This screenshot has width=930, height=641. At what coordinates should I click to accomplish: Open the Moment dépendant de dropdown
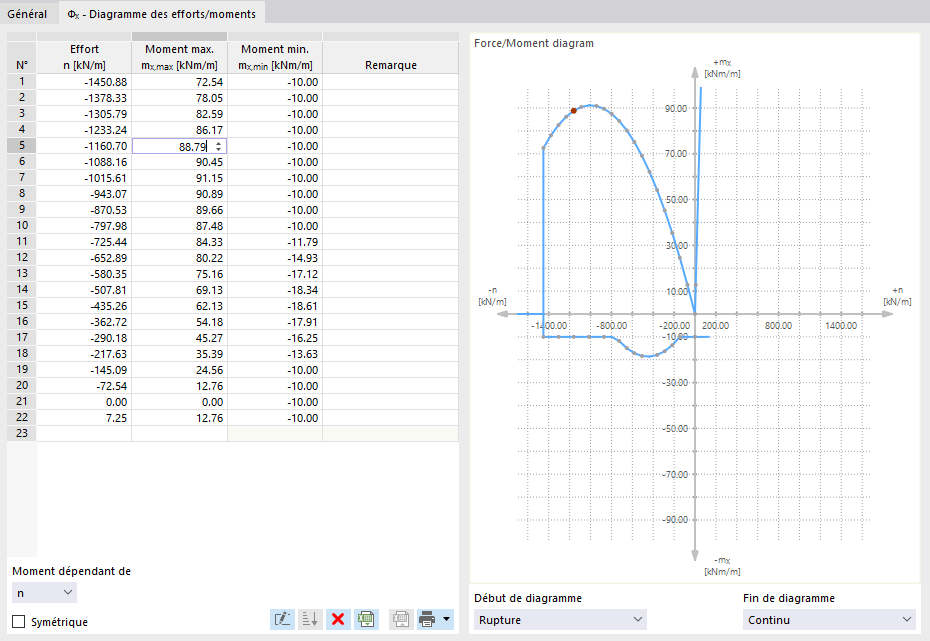pyautogui.click(x=44, y=592)
